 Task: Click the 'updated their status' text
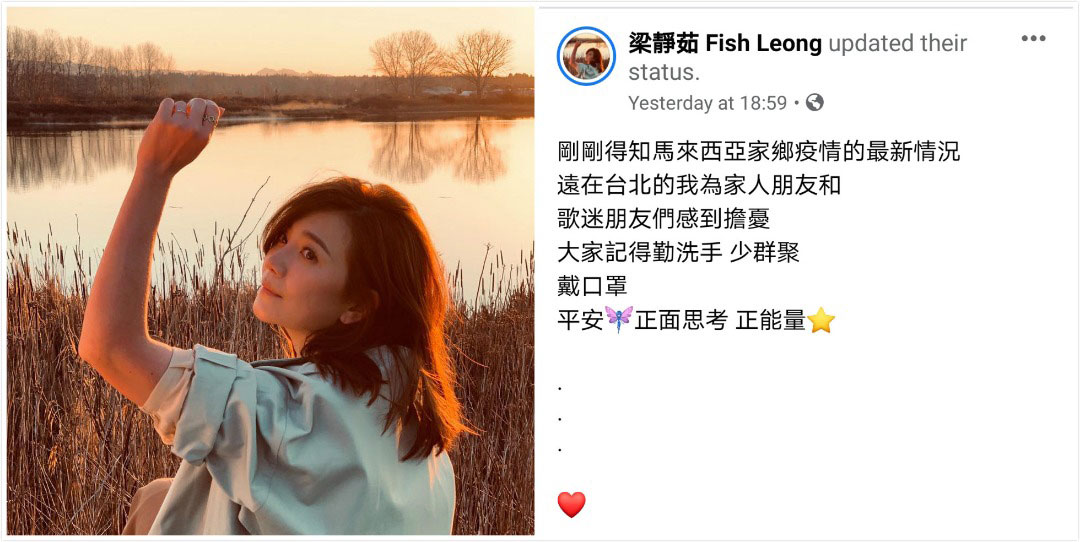(798, 58)
